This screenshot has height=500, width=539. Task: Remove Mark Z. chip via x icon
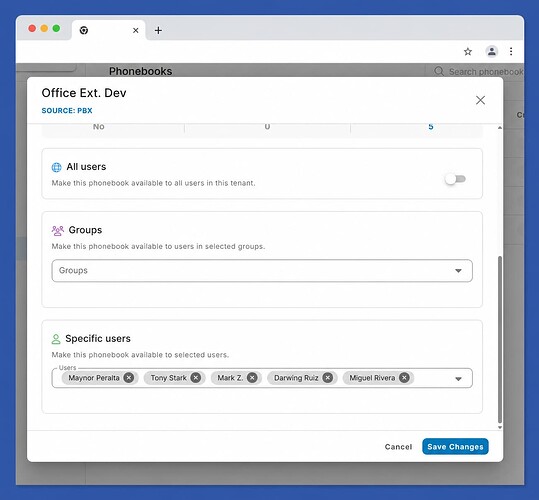[x=252, y=378]
